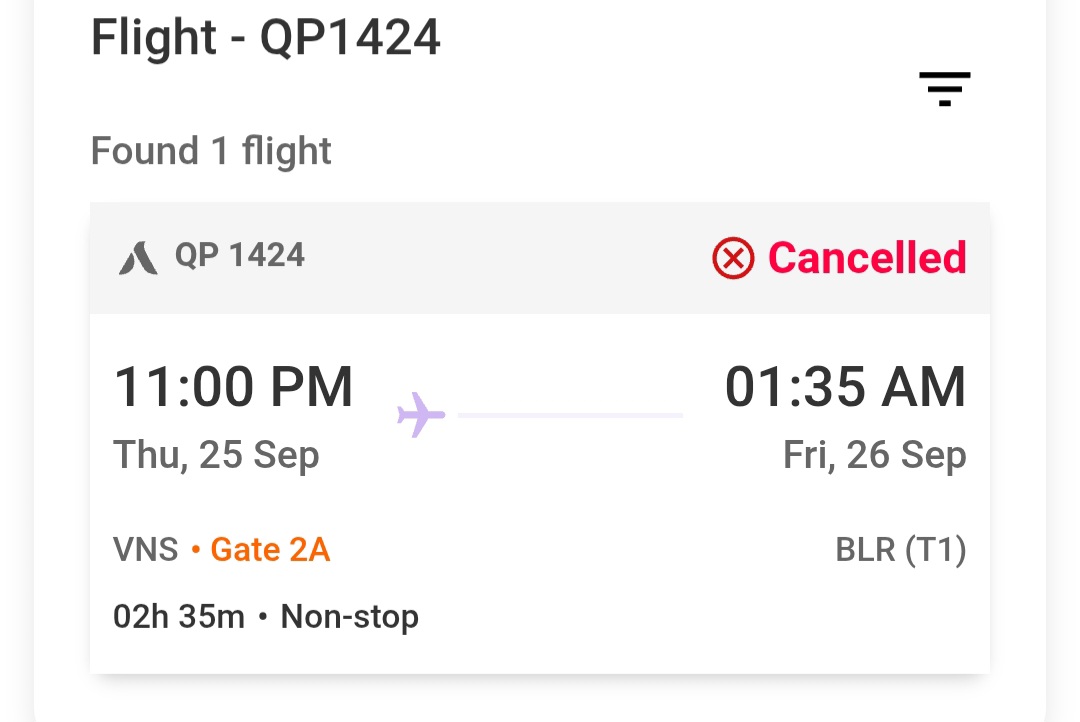Click the Found 1 flight heading
The height and width of the screenshot is (722, 1080).
pos(210,151)
